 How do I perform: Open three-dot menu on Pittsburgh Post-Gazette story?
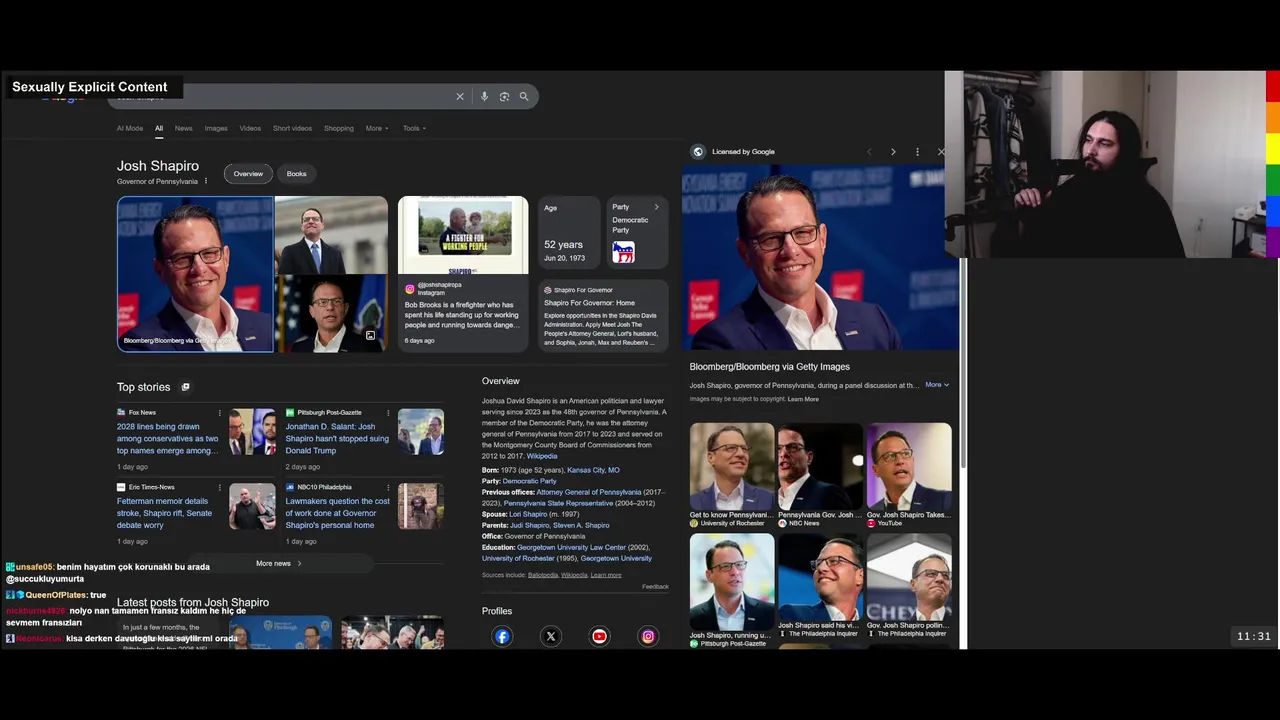click(x=389, y=413)
